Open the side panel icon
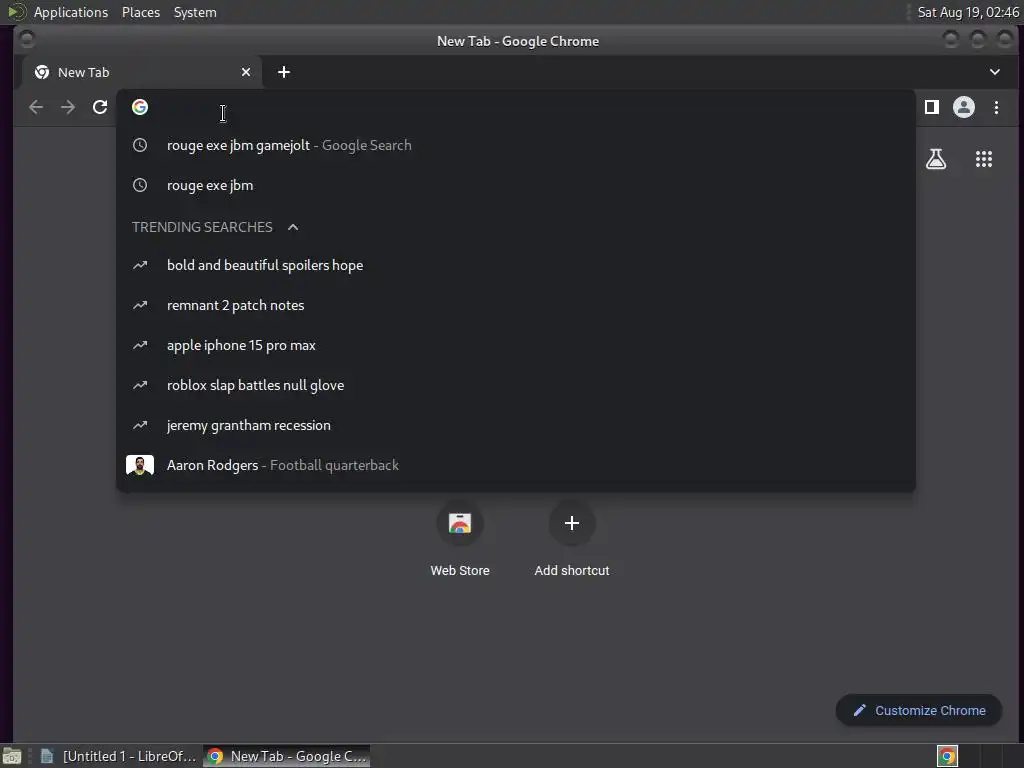1024x768 pixels. [932, 107]
